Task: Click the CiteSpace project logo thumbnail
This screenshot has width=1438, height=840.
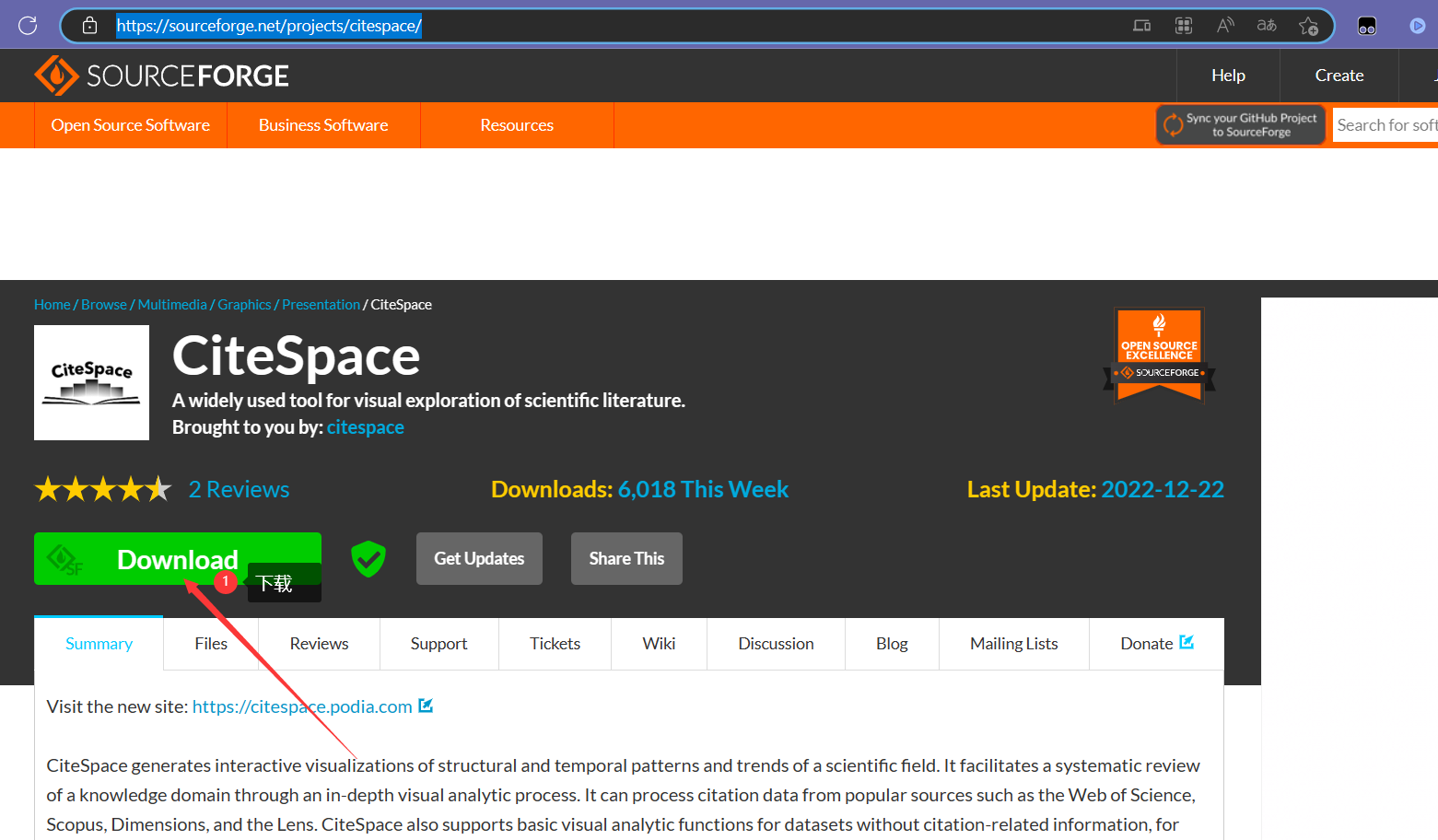Action: coord(91,382)
